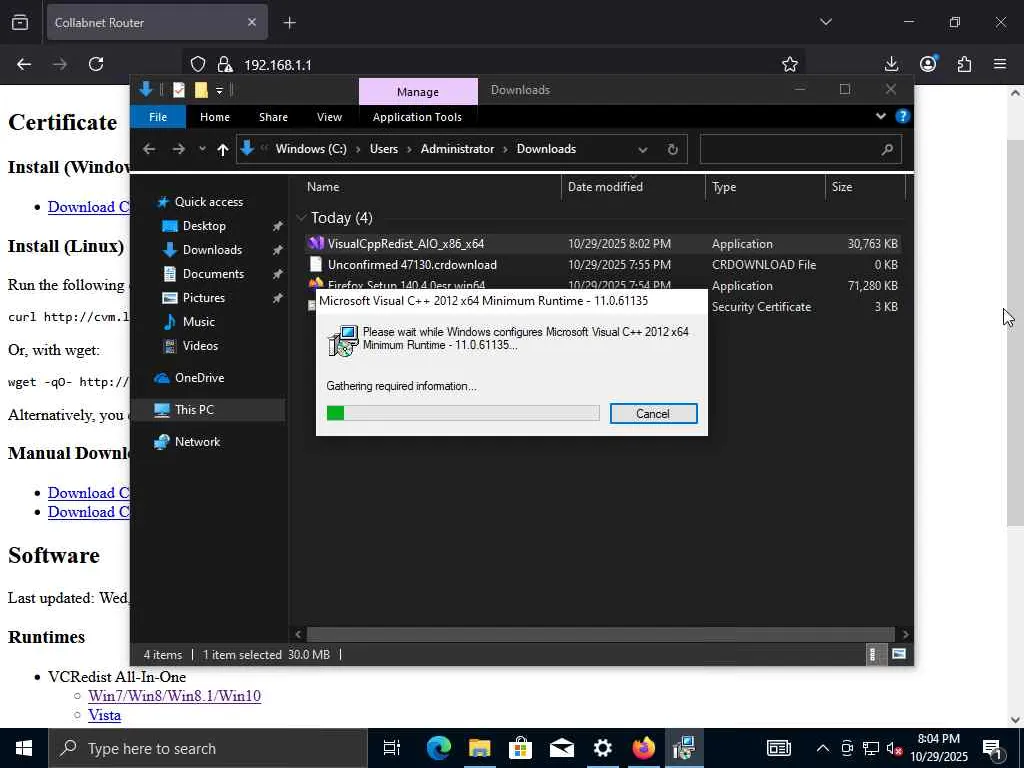Open Explorer help question mark
The width and height of the screenshot is (1024, 768).
coord(903,116)
